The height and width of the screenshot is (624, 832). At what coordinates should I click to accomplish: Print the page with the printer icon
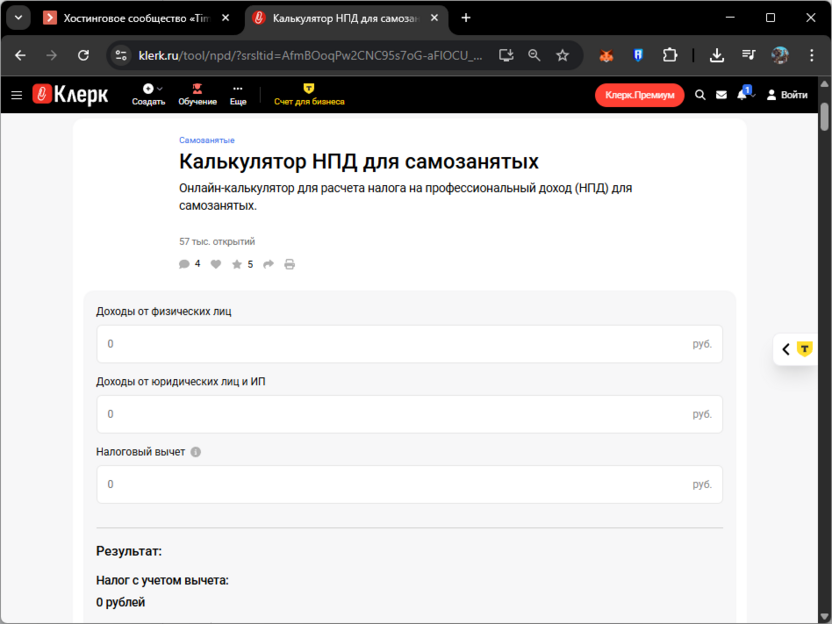(289, 263)
